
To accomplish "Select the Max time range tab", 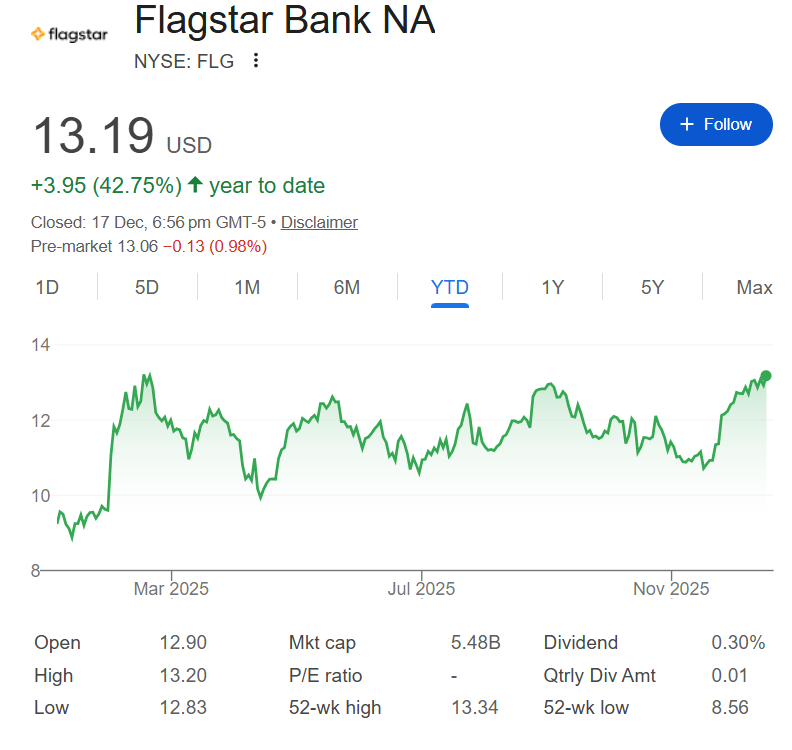I will (x=754, y=288).
